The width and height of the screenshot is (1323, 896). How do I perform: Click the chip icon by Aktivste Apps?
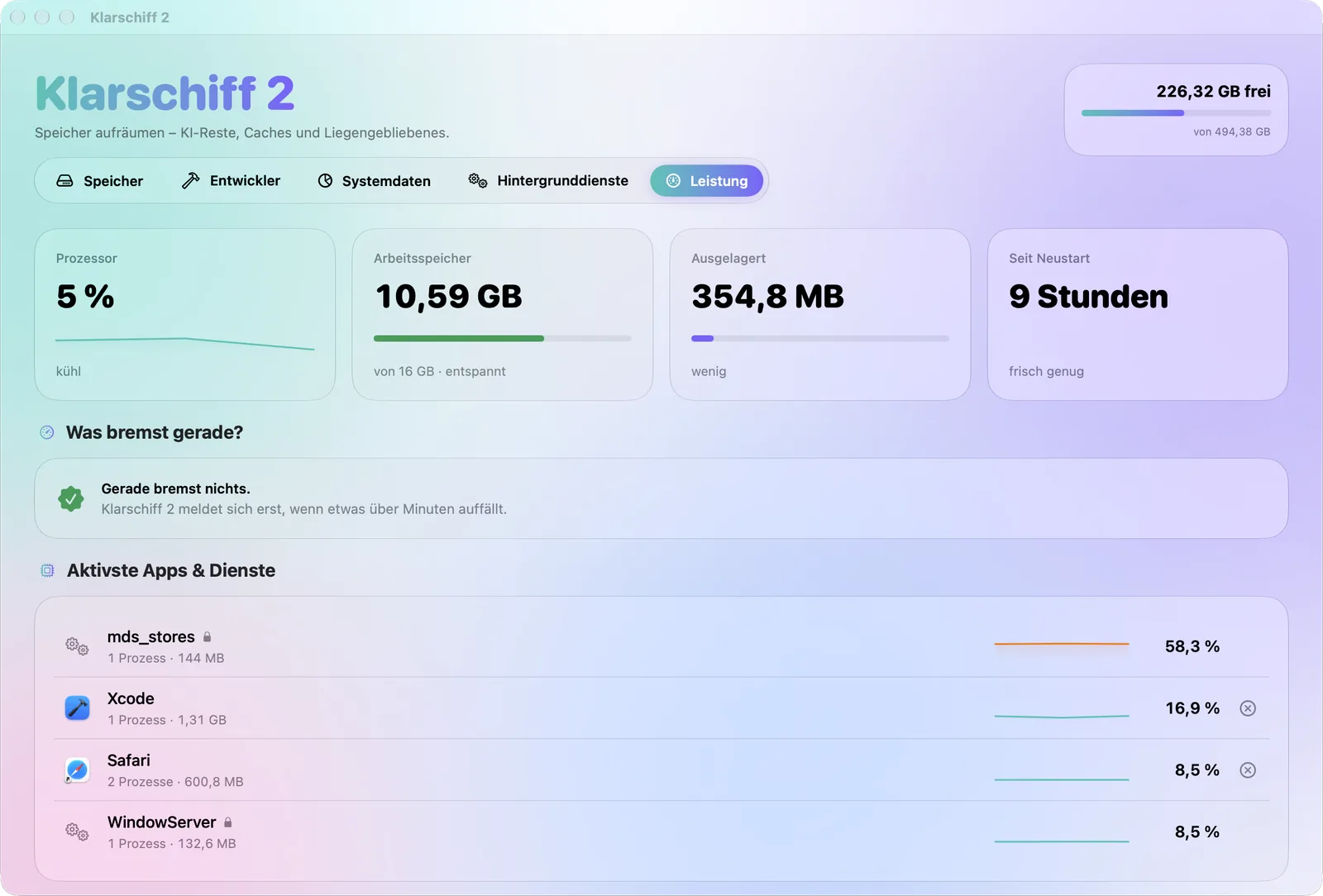[47, 570]
